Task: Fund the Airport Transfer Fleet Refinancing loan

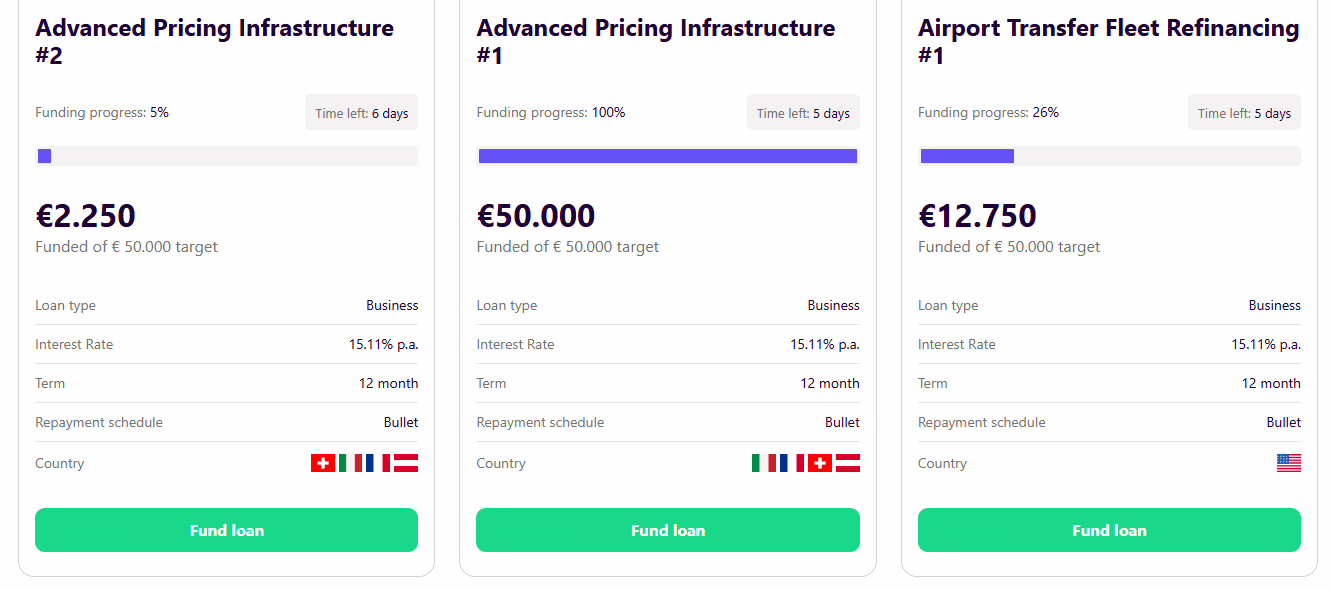Action: pyautogui.click(x=1109, y=530)
